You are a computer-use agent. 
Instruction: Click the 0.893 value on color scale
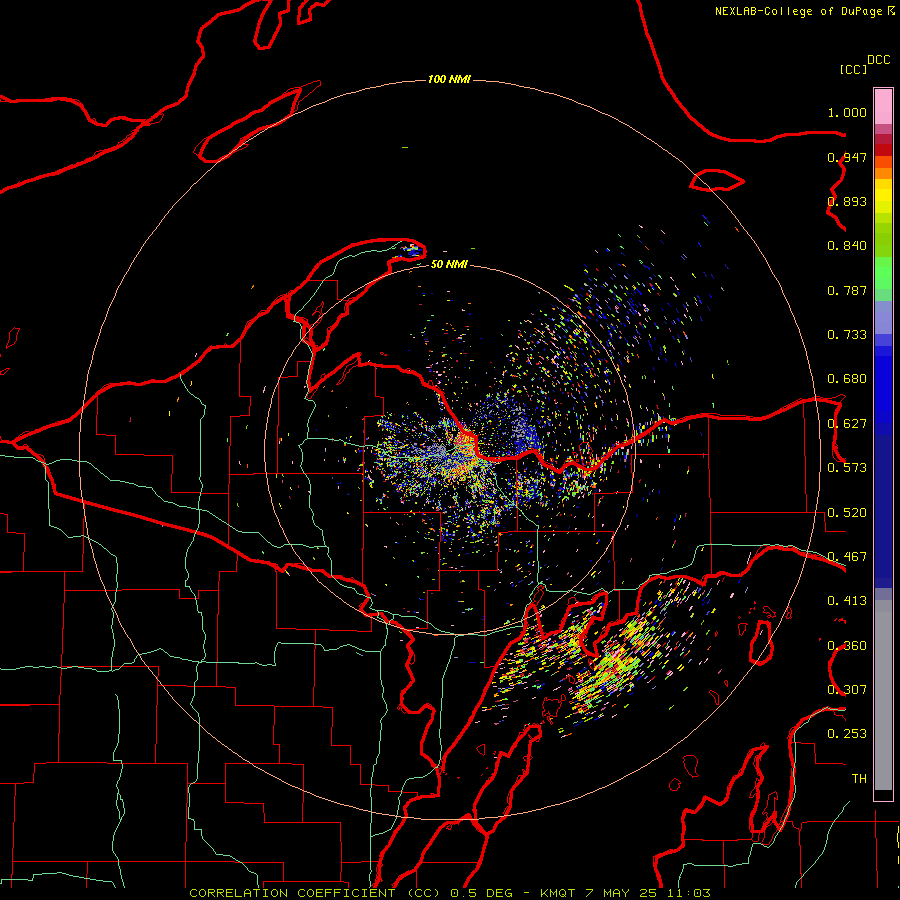tap(847, 201)
